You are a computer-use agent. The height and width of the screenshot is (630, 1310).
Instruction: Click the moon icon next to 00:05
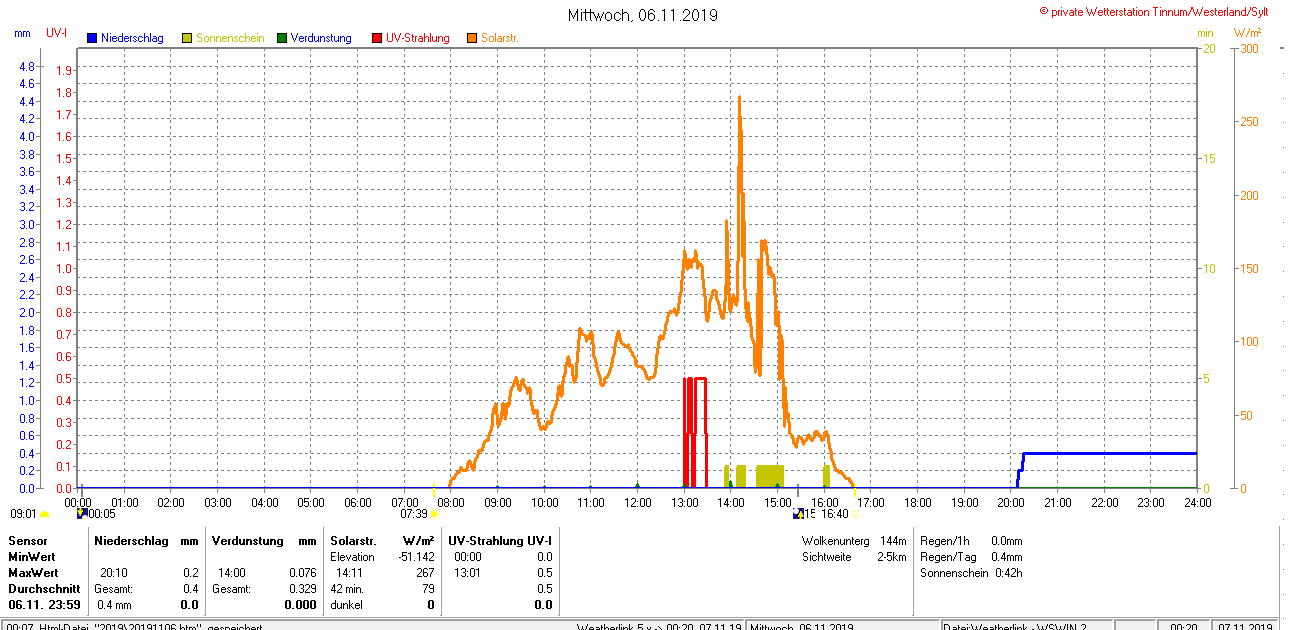click(82, 513)
